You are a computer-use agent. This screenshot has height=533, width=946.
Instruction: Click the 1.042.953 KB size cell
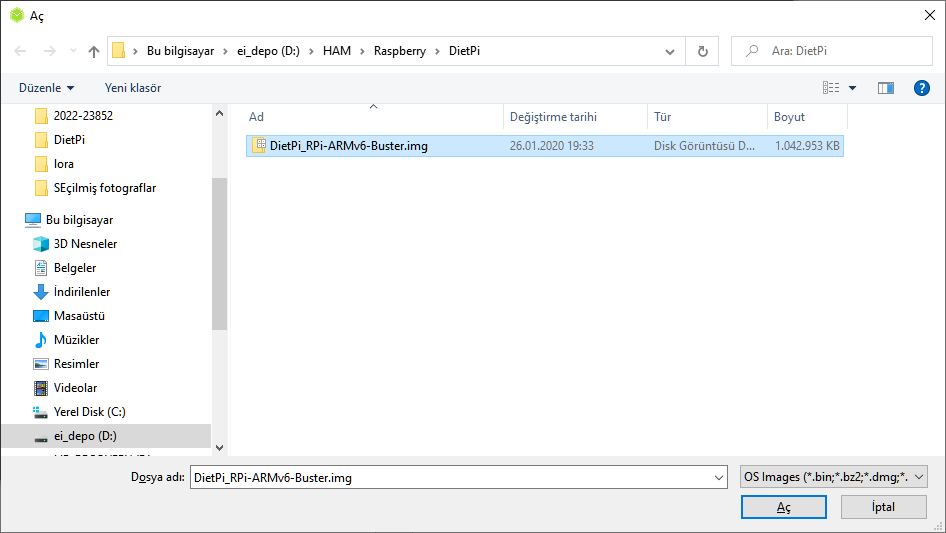click(807, 146)
